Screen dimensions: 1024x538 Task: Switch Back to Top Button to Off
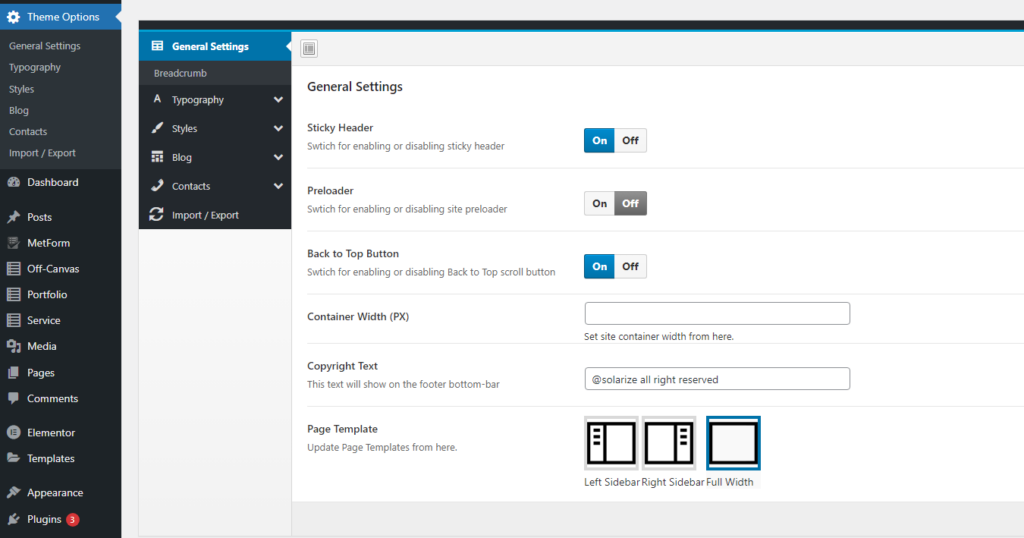click(x=630, y=267)
